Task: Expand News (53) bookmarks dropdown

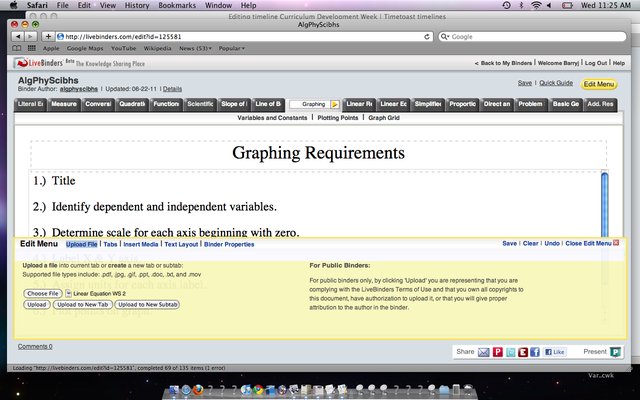Action: [195, 48]
